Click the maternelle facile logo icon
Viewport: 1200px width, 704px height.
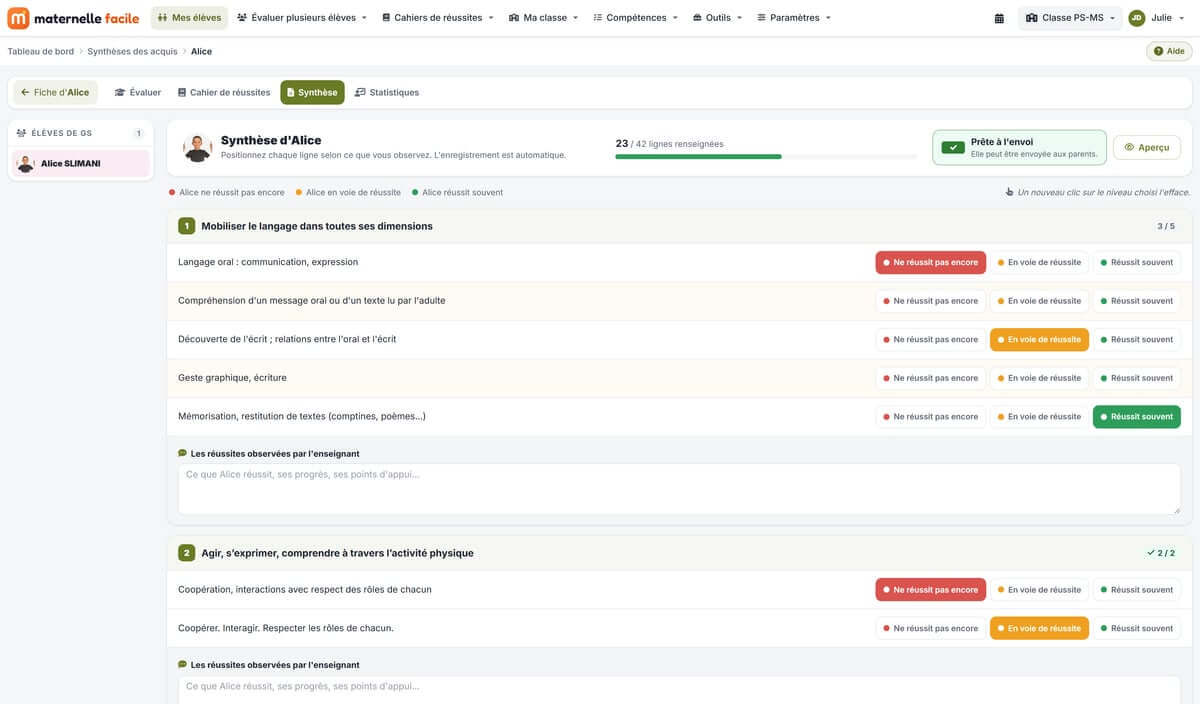tap(18, 18)
